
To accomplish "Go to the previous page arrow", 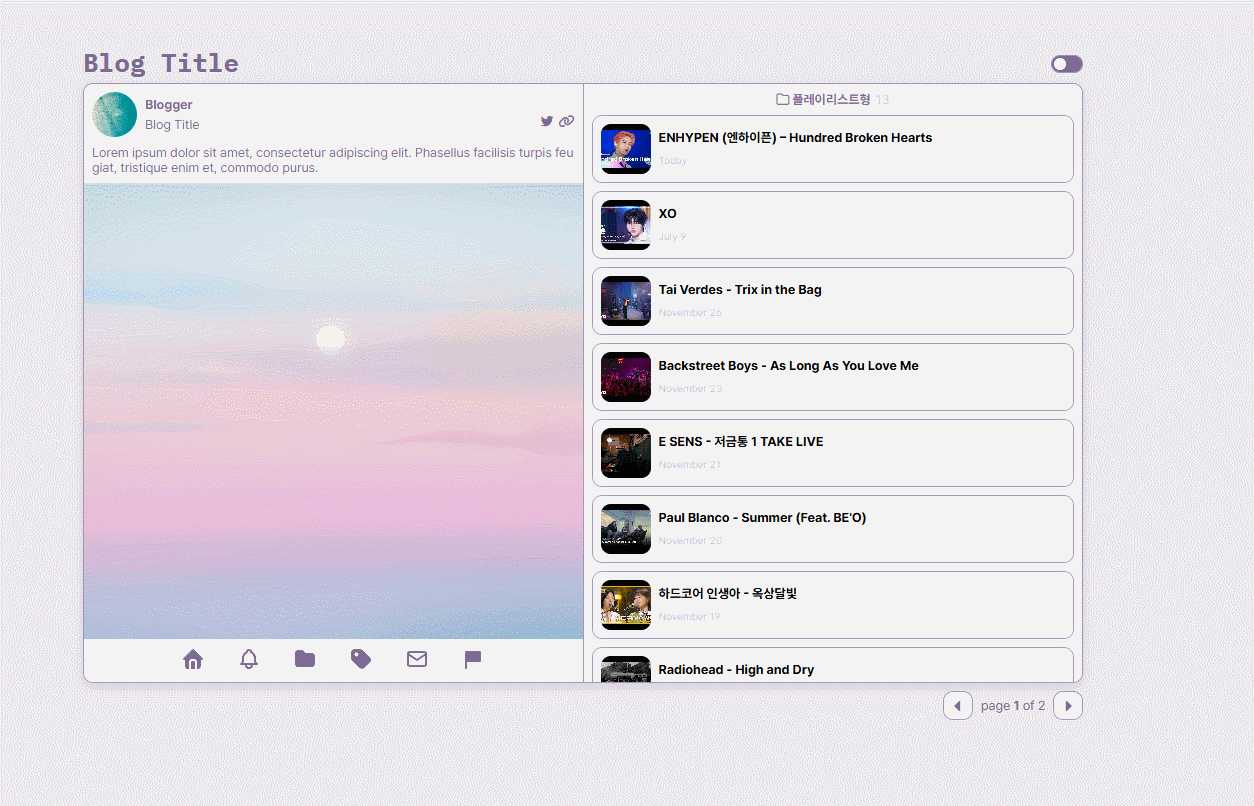I will coord(958,705).
